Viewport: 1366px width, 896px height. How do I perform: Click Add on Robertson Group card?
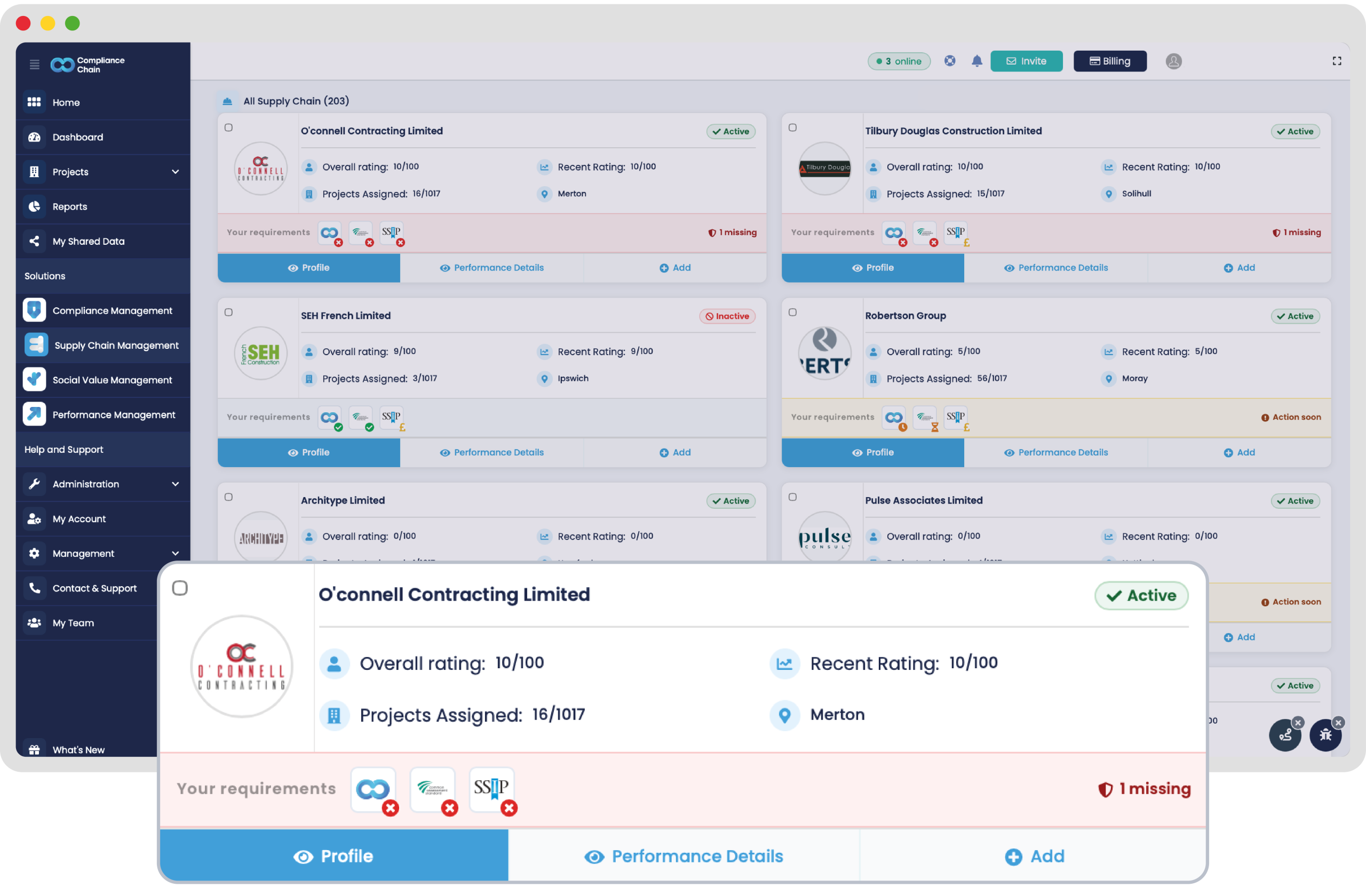[x=1239, y=453]
